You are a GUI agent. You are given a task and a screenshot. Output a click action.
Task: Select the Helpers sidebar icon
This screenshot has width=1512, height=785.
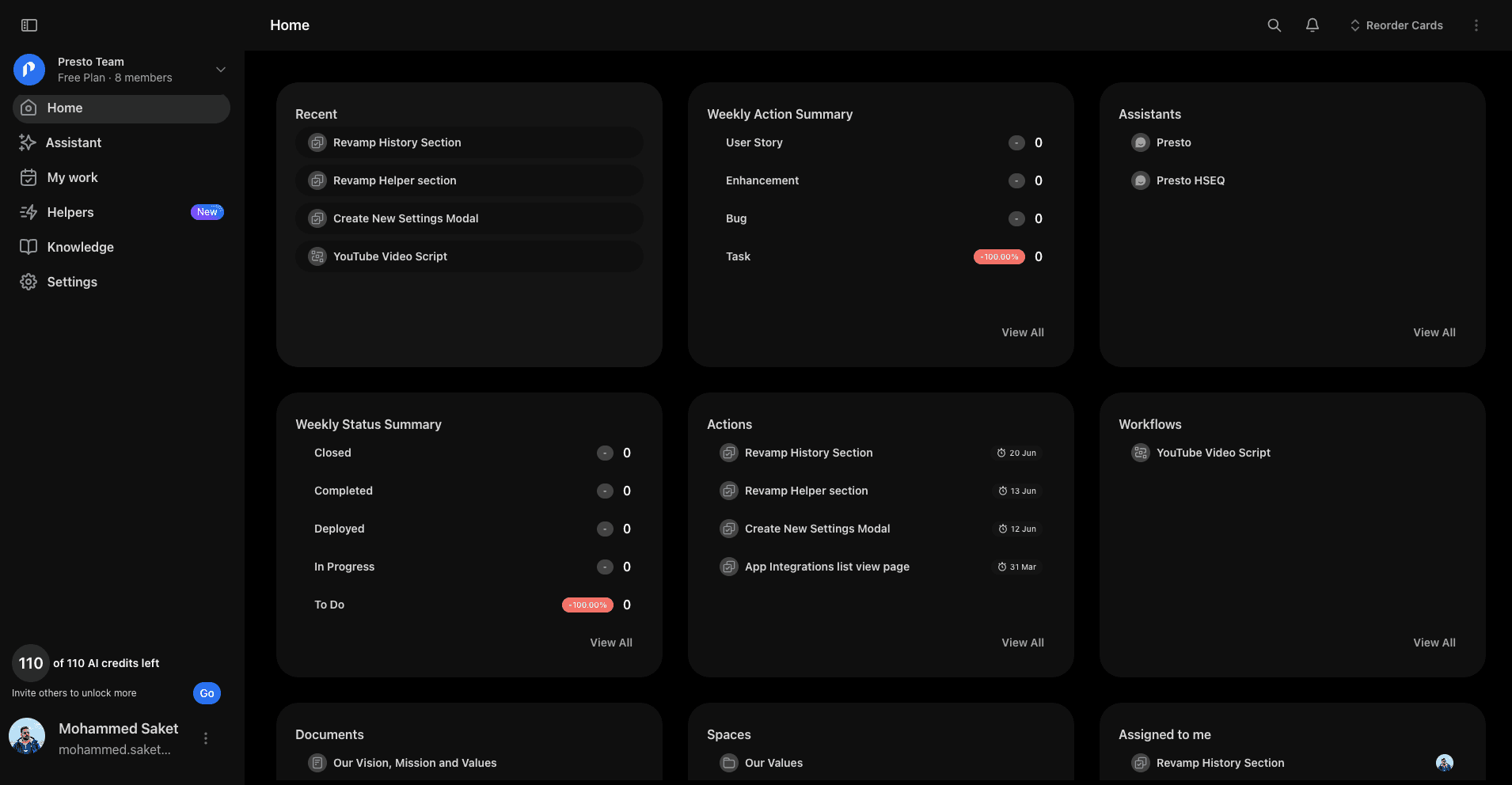click(28, 212)
